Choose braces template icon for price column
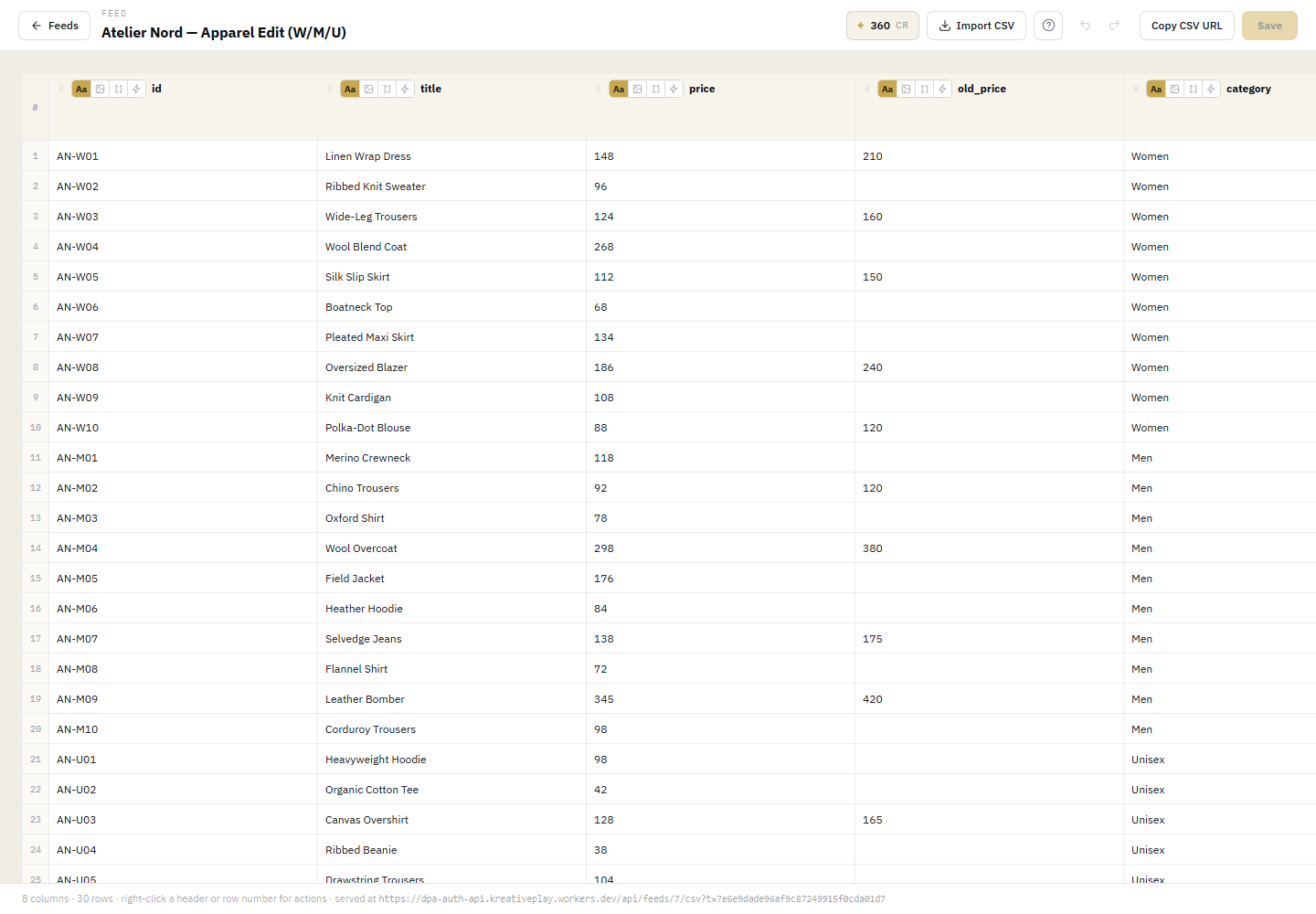Viewport: 1316px width, 914px height. click(x=655, y=89)
